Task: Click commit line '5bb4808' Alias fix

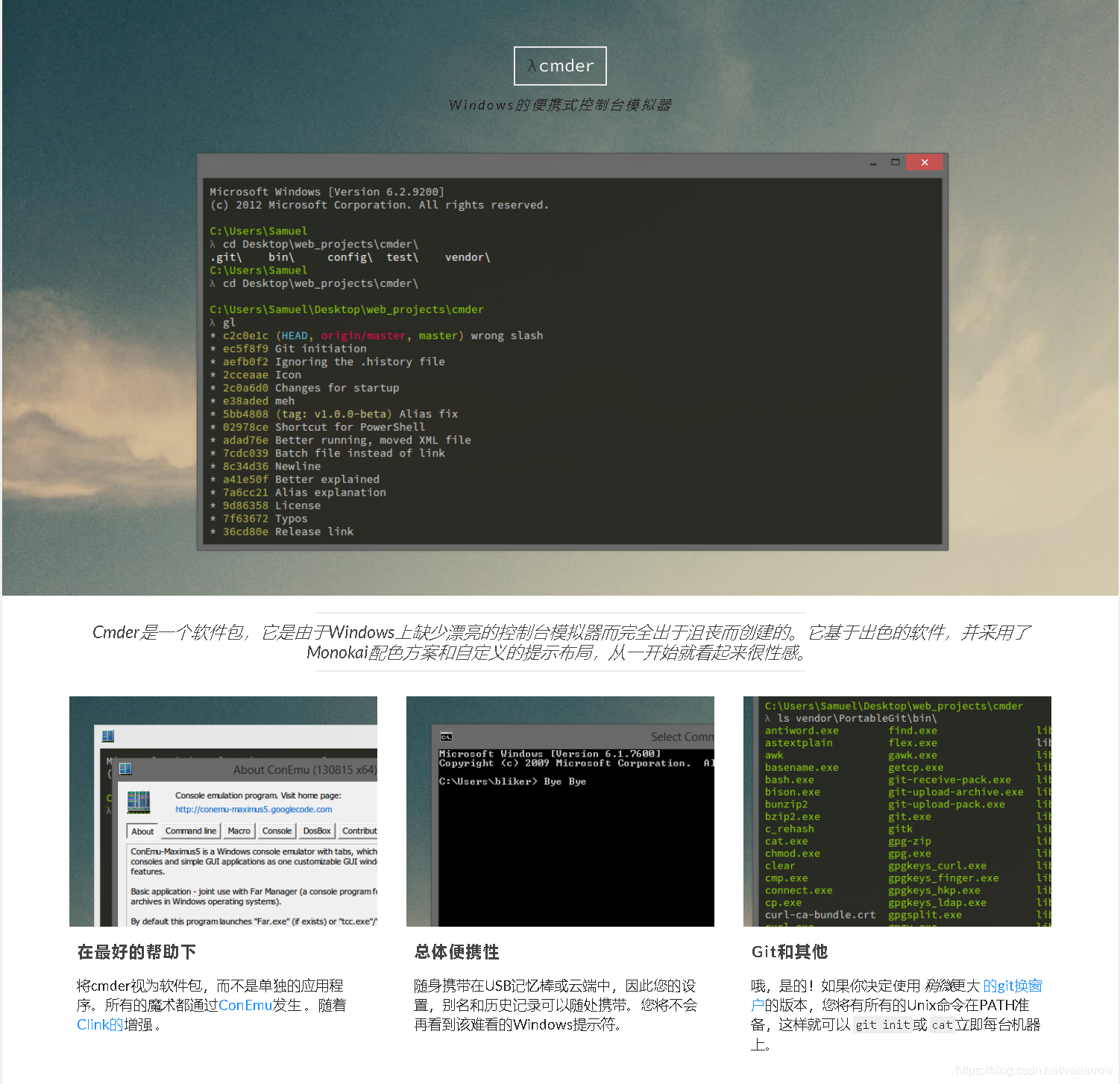Action: [334, 414]
